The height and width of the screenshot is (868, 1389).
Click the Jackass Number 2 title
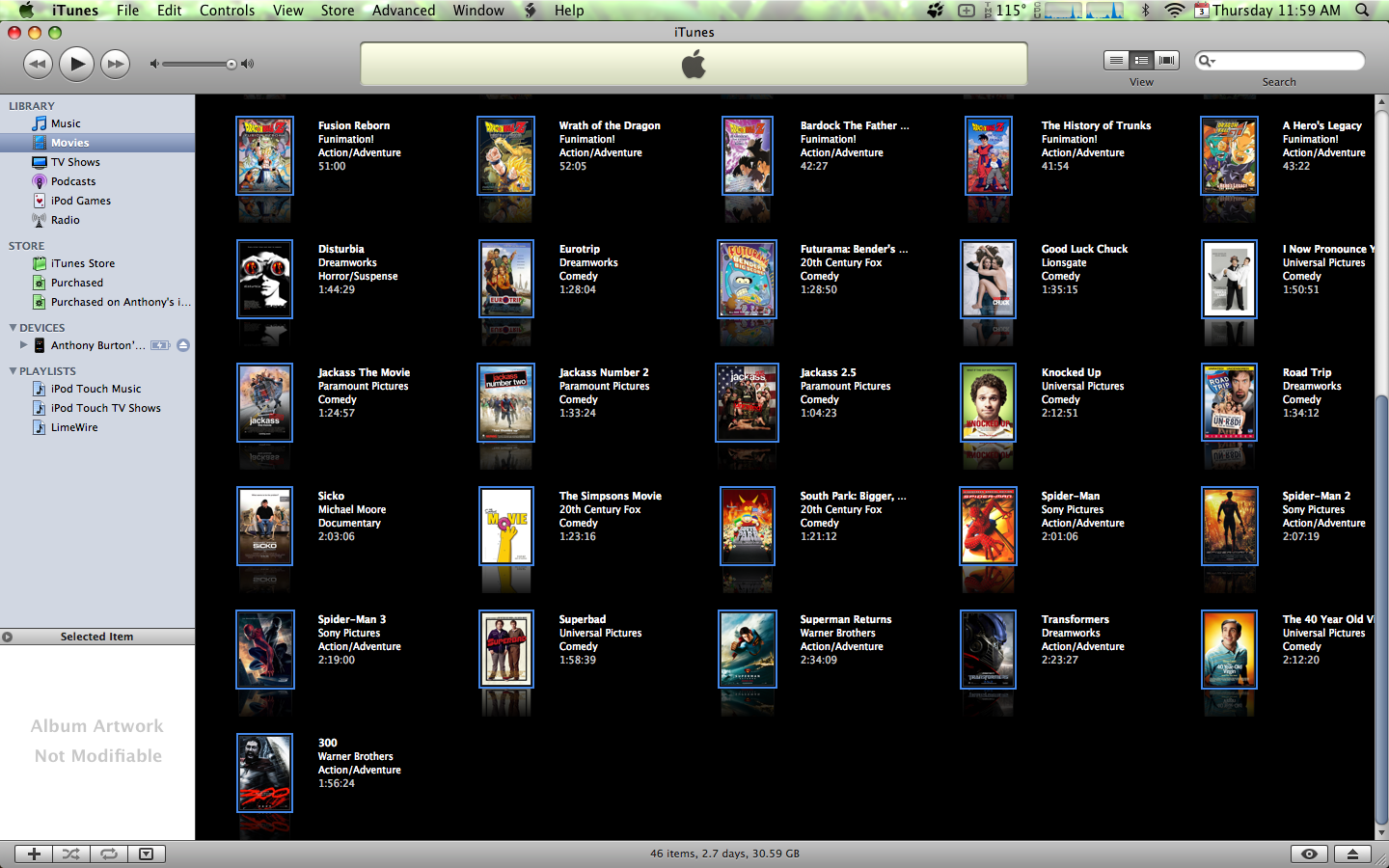pos(604,372)
